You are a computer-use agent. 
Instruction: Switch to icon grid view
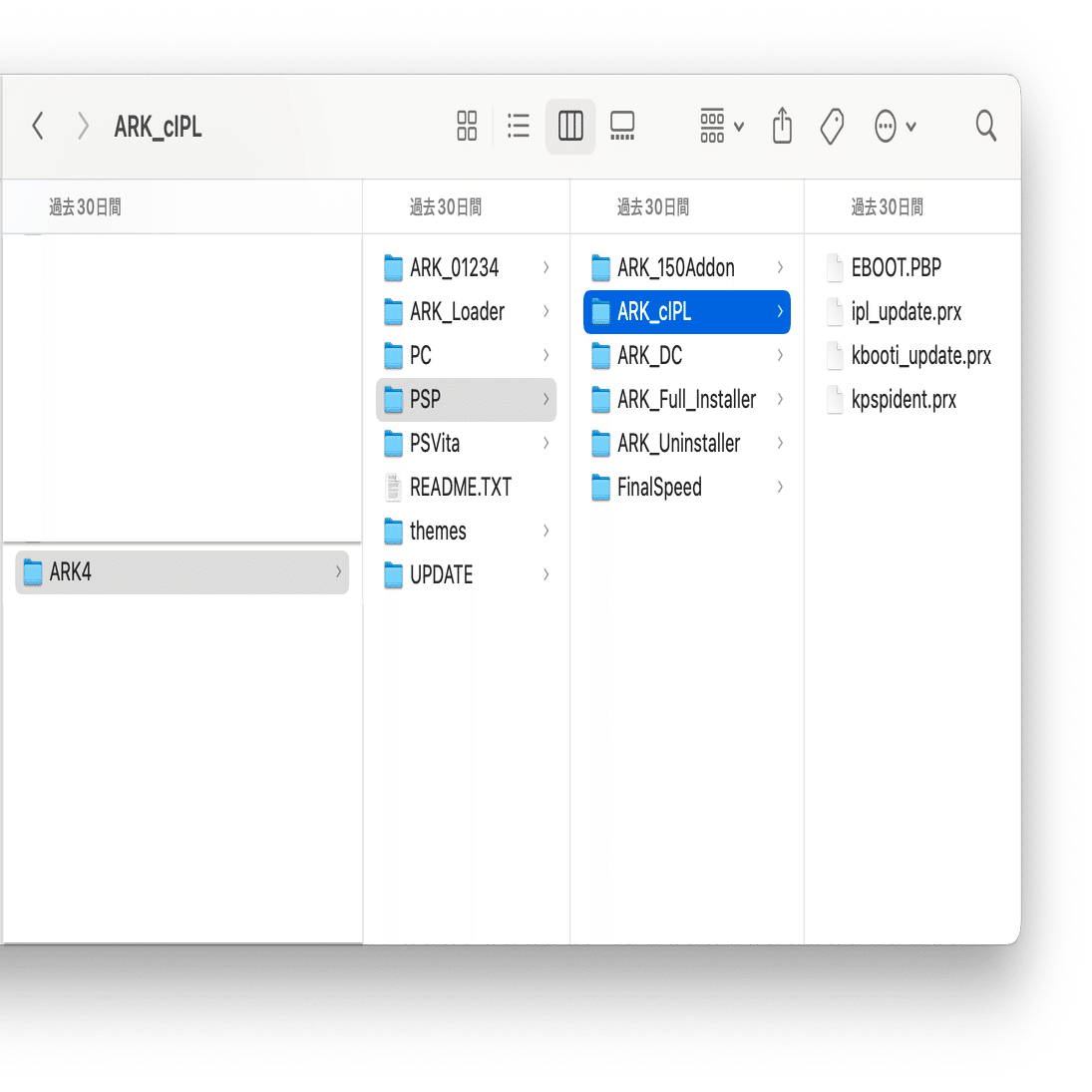[467, 126]
